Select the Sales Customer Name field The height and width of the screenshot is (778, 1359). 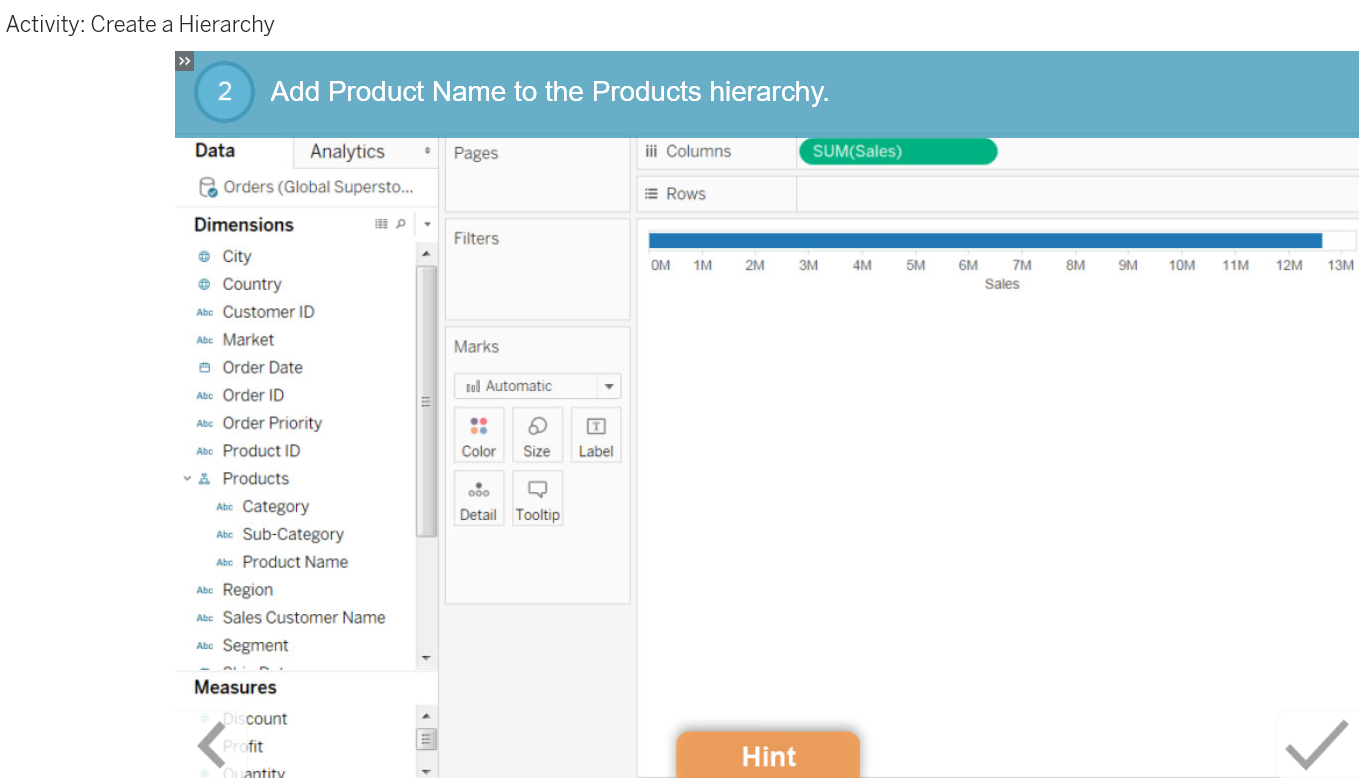[x=304, y=619]
